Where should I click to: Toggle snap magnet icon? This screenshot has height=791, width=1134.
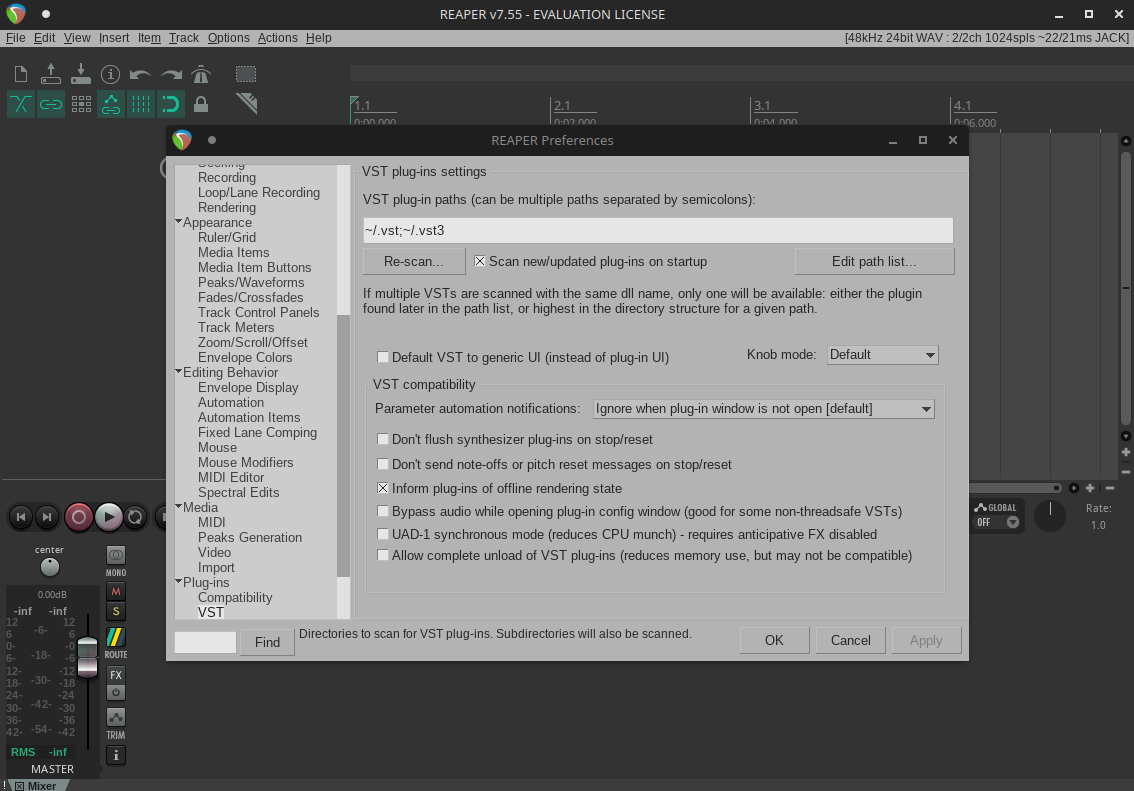(x=171, y=104)
